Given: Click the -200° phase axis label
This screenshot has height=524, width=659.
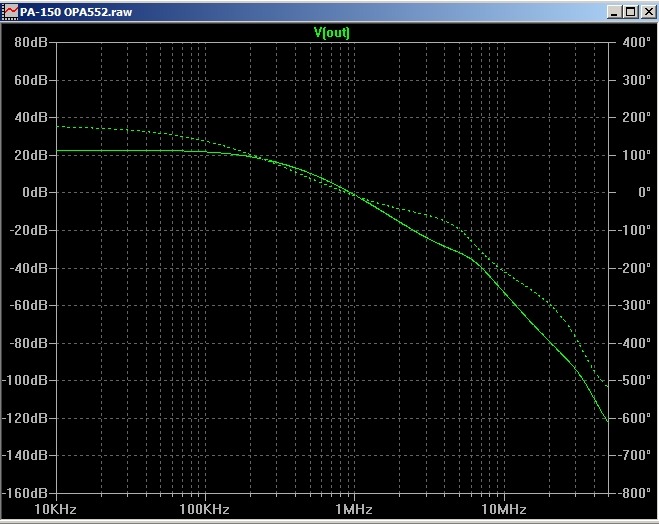Looking at the screenshot, I should click(x=634, y=268).
